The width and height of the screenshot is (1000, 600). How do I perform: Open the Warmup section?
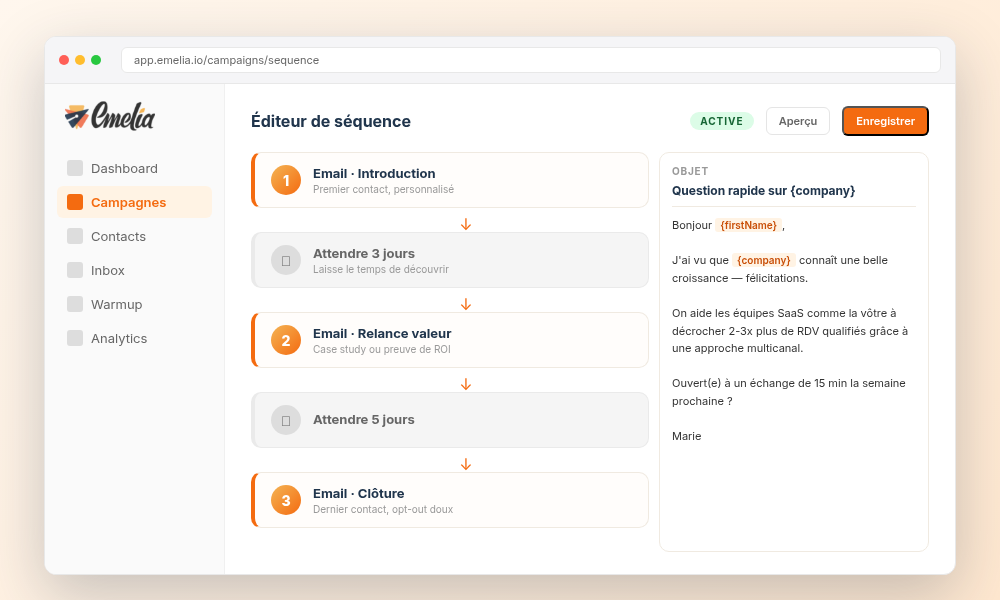pos(134,304)
